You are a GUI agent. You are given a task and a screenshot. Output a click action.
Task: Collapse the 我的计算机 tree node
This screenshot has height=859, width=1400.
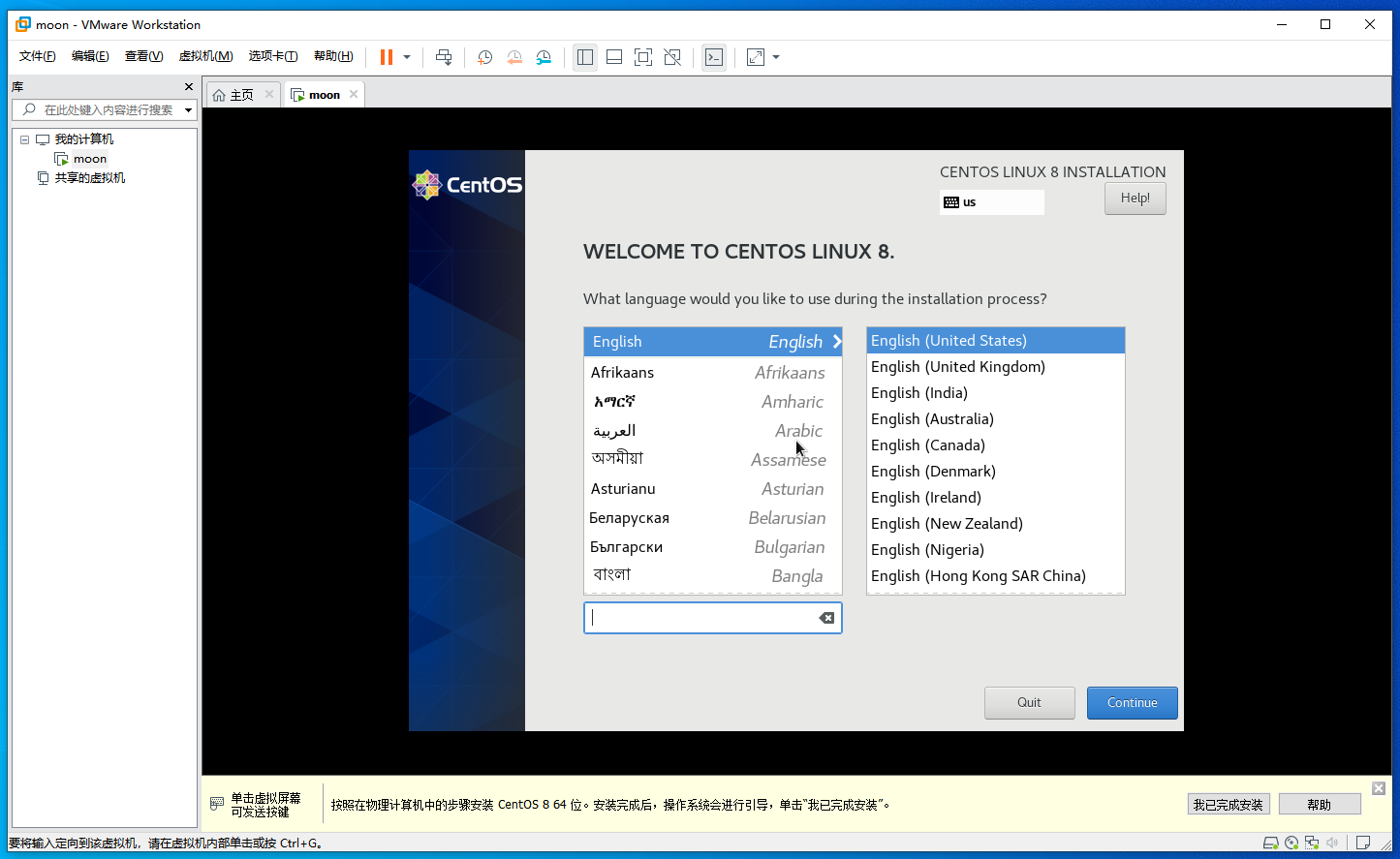(25, 139)
